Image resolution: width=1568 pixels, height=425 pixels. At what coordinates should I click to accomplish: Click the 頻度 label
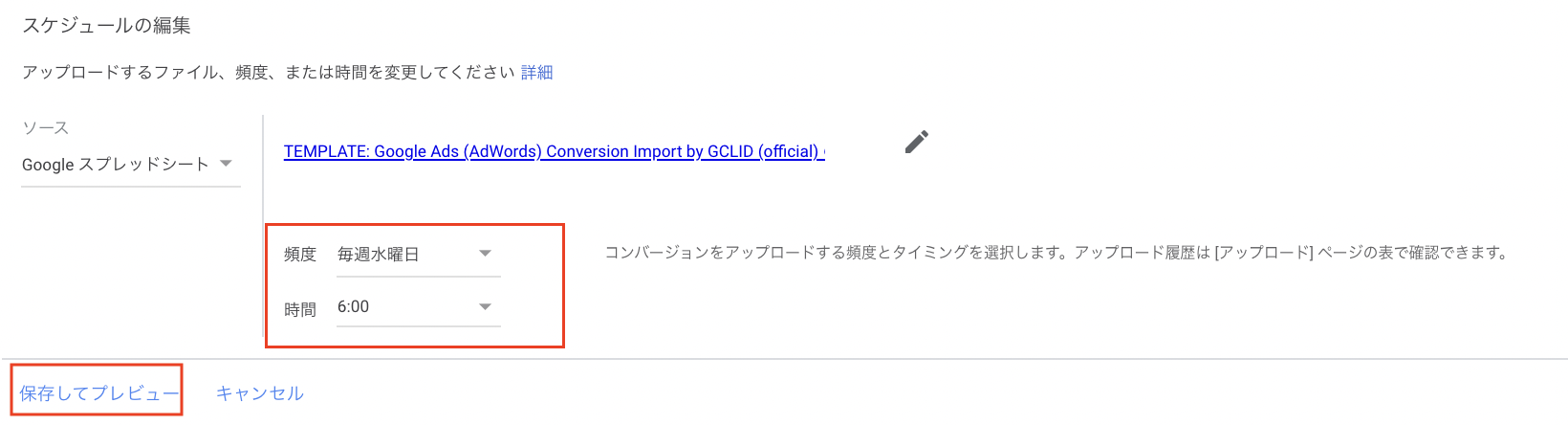300,255
